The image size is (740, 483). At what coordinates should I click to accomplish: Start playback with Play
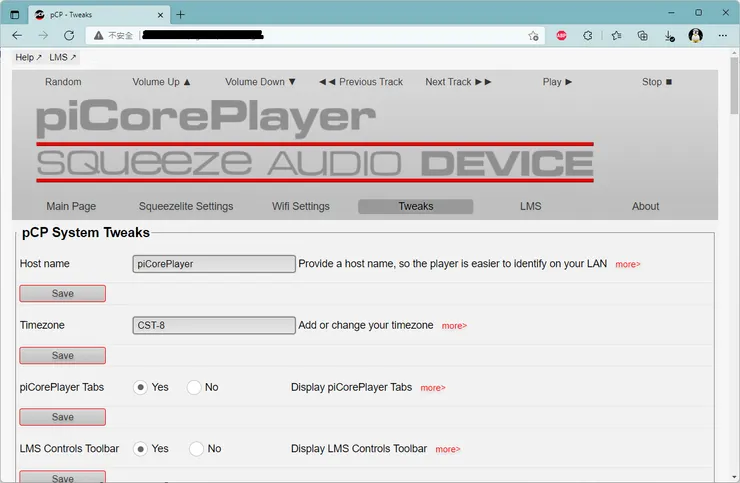tap(557, 82)
